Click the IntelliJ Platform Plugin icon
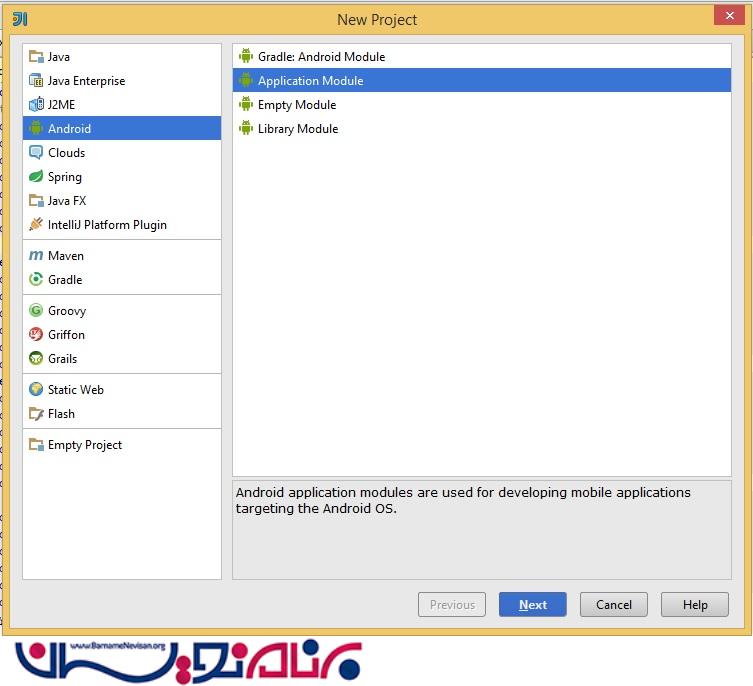 [36, 225]
